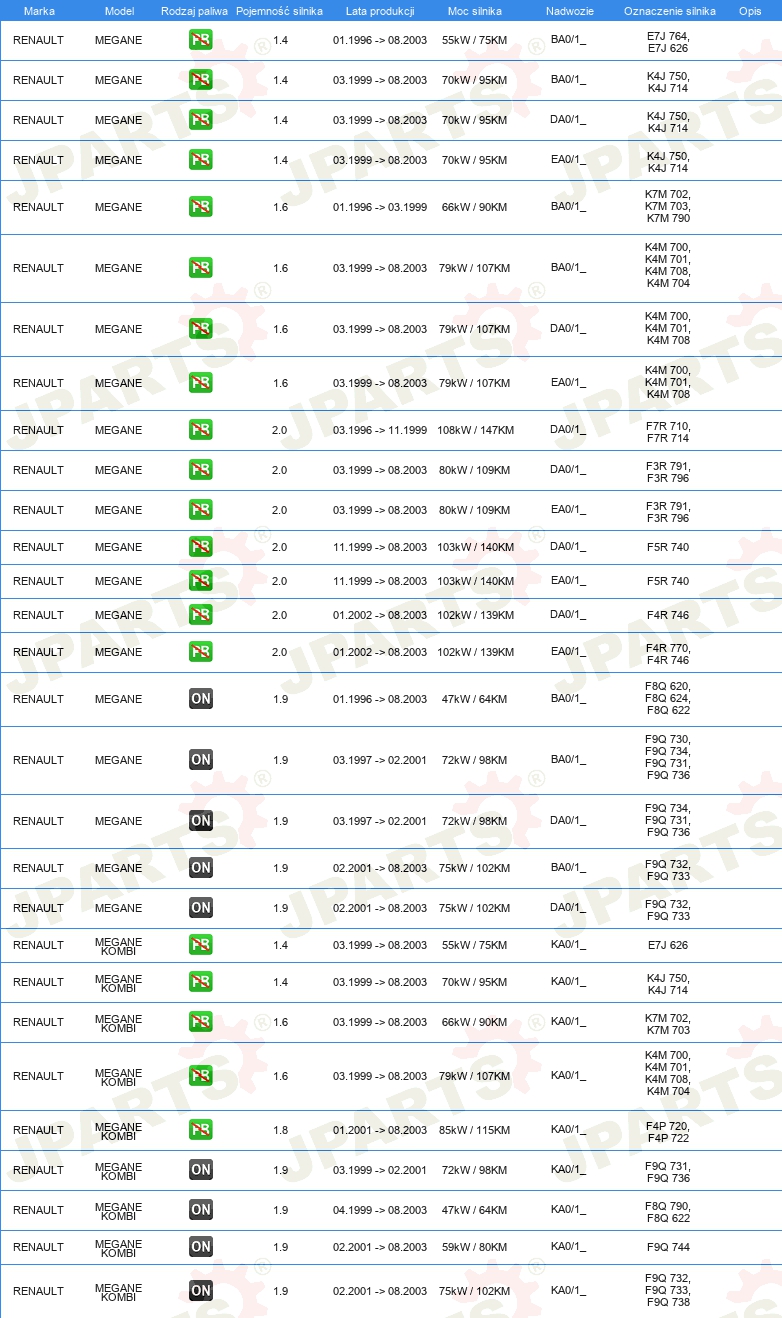Click the Model column header
This screenshot has height=1318, width=782.
pyautogui.click(x=119, y=11)
